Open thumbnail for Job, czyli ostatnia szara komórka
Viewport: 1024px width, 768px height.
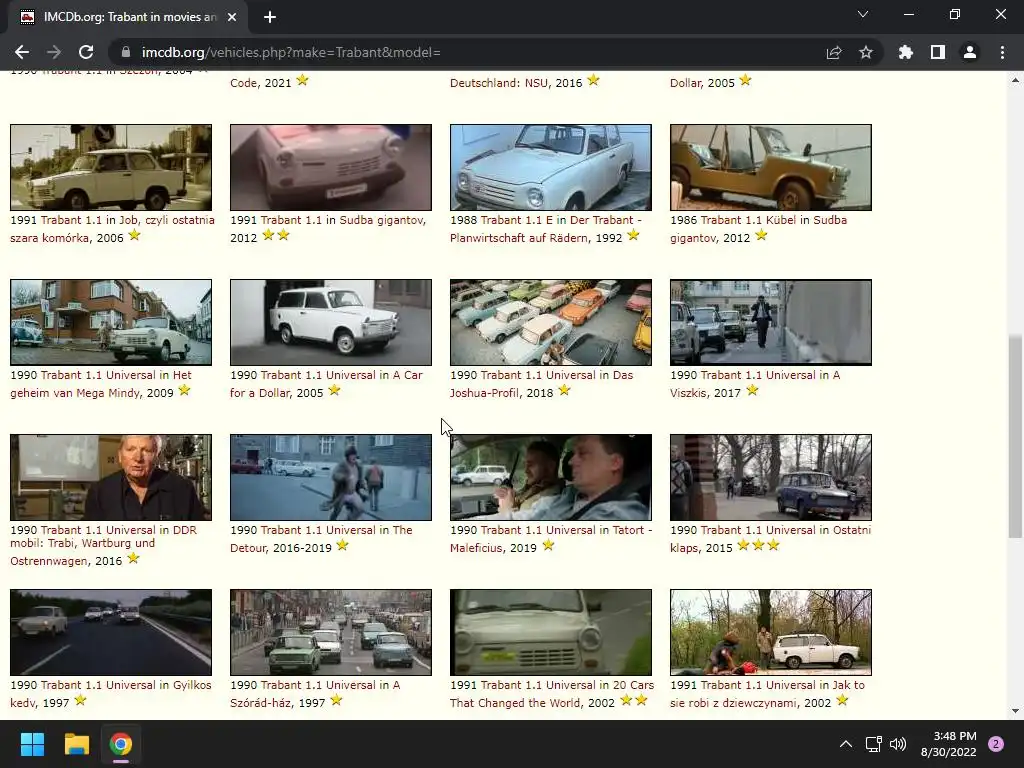tap(111, 167)
